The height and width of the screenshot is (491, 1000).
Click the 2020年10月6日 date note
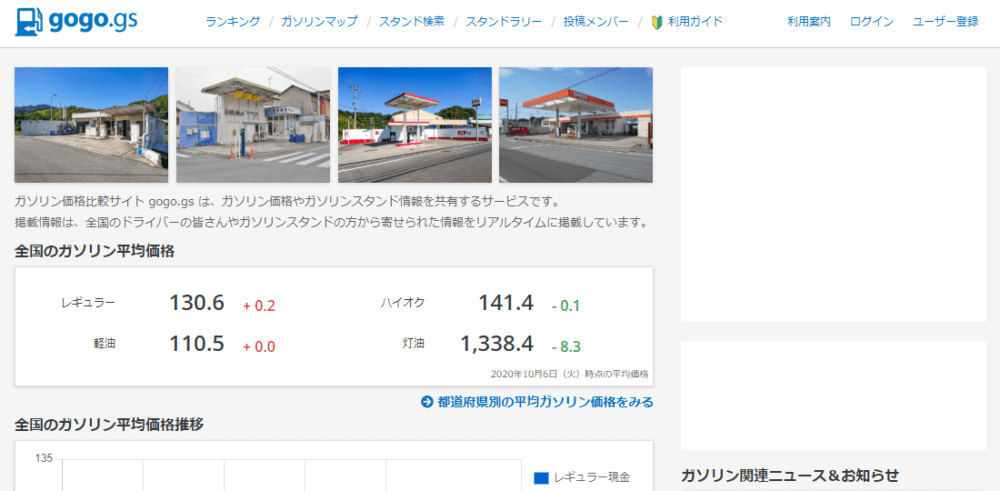tap(570, 374)
